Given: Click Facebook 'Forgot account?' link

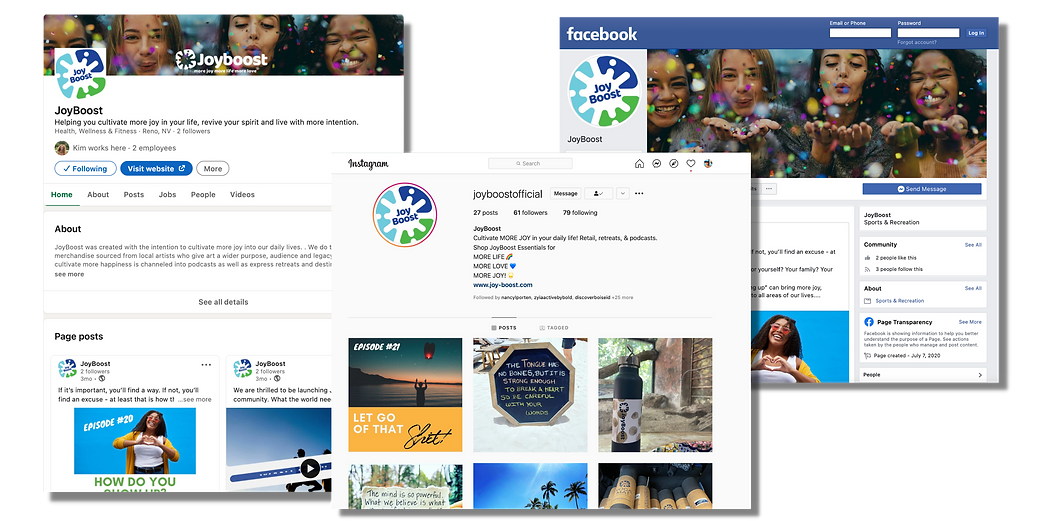Looking at the screenshot, I should coord(917,42).
